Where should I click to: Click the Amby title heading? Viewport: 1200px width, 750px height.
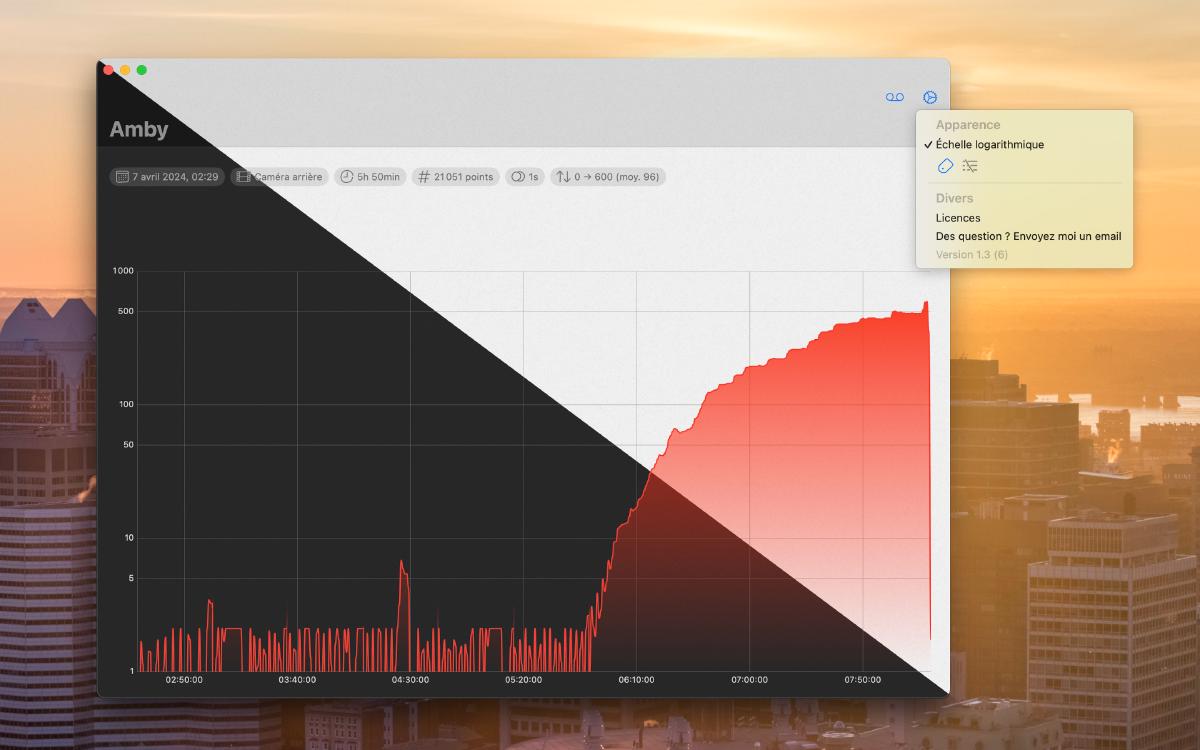pyautogui.click(x=138, y=129)
